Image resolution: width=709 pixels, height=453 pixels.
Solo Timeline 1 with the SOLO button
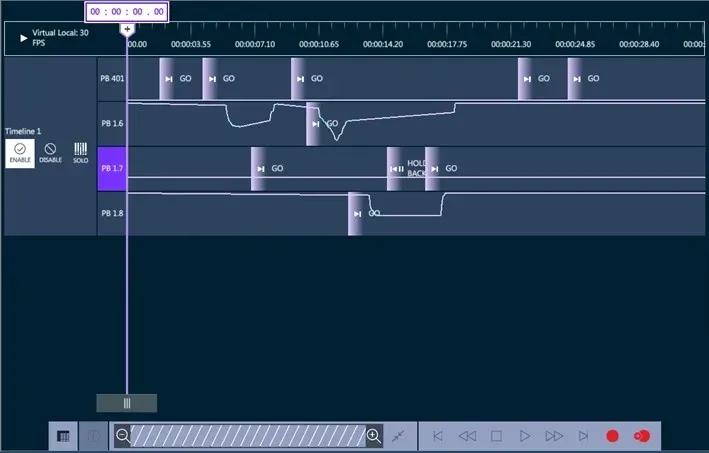click(80, 153)
